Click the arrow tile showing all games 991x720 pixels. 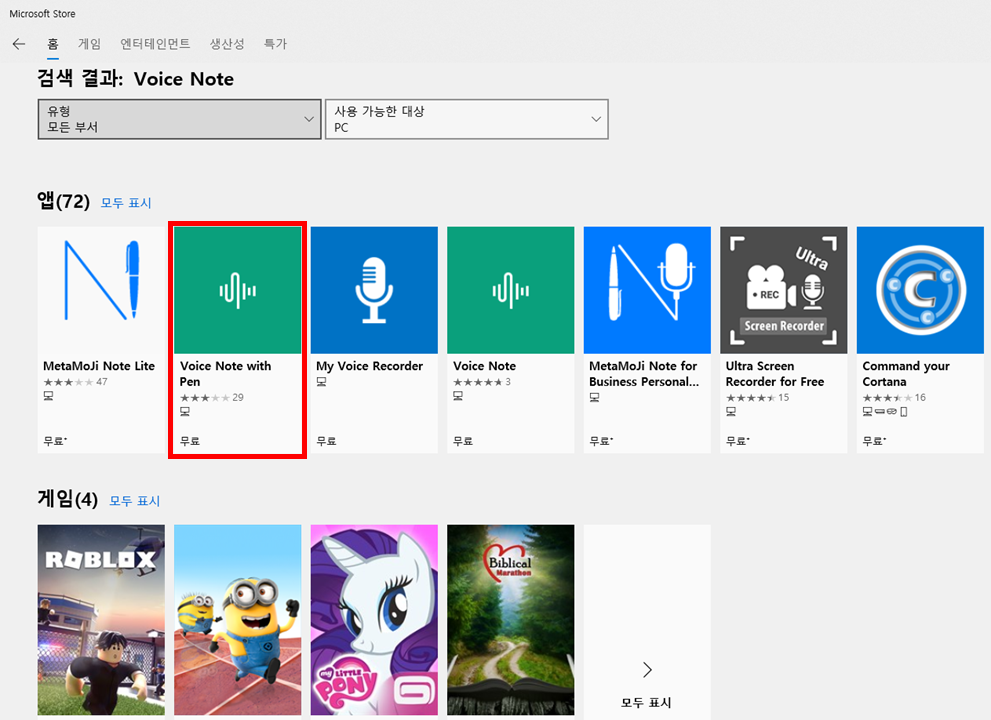coord(647,622)
